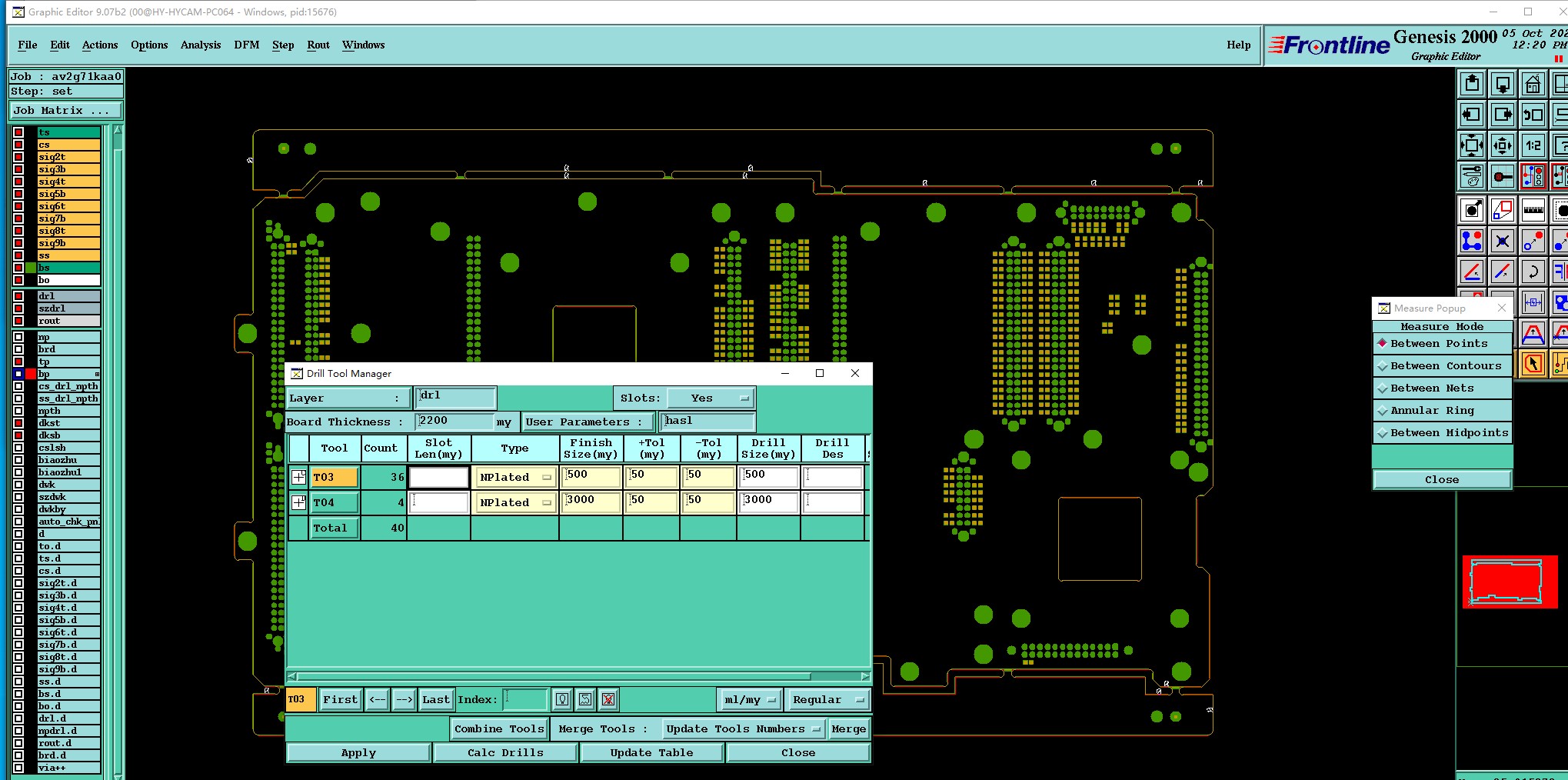1568x780 pixels.
Task: Click the blue X delete point icon
Action: [x=1503, y=241]
